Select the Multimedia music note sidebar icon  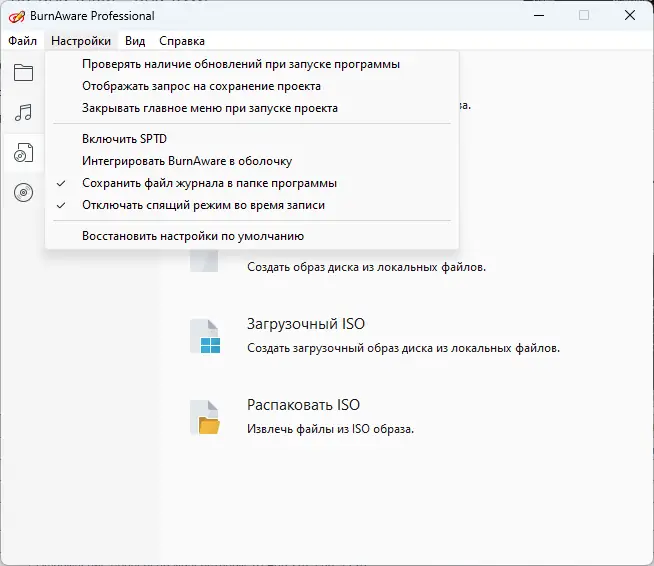23,113
